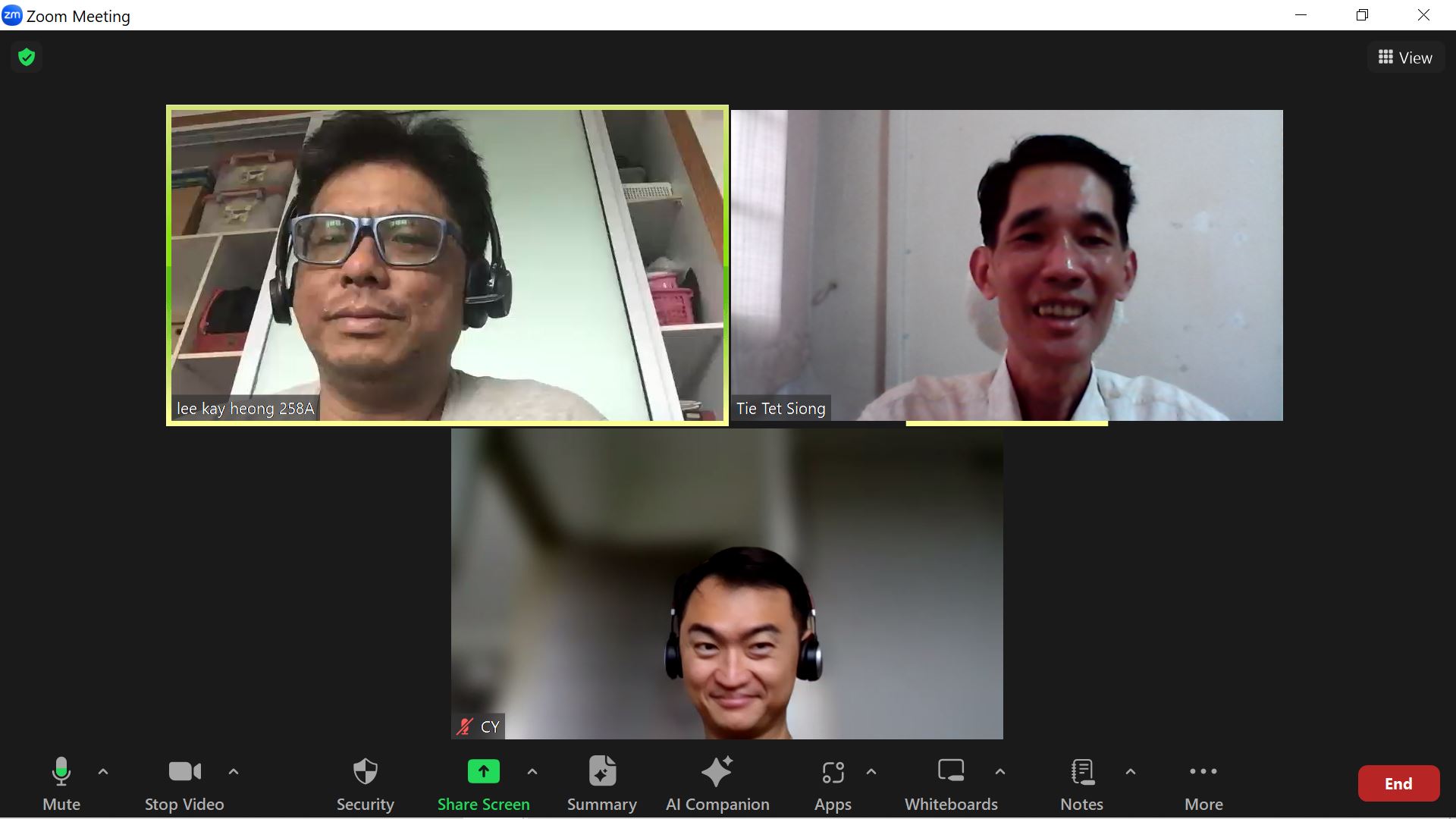Select lee kay heong 258A video tile
This screenshot has width=1456, height=819.
pyautogui.click(x=447, y=265)
